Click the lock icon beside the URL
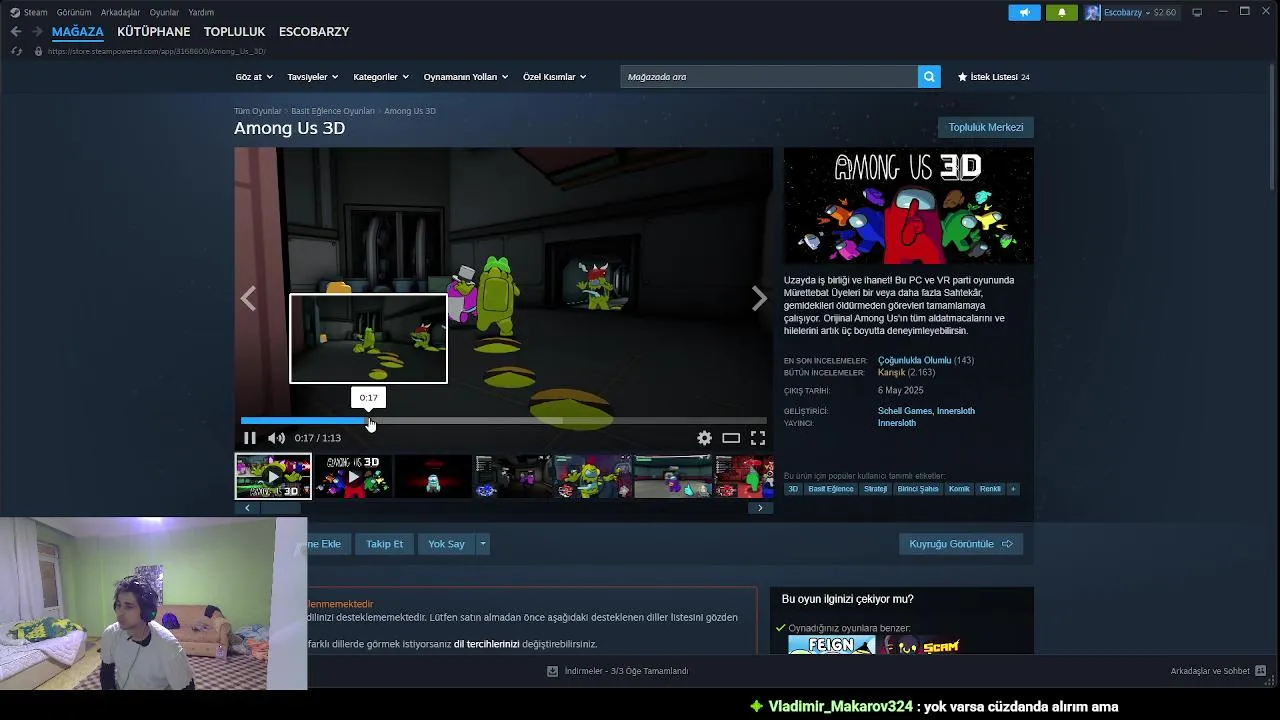Viewport: 1280px width, 720px height. point(39,51)
